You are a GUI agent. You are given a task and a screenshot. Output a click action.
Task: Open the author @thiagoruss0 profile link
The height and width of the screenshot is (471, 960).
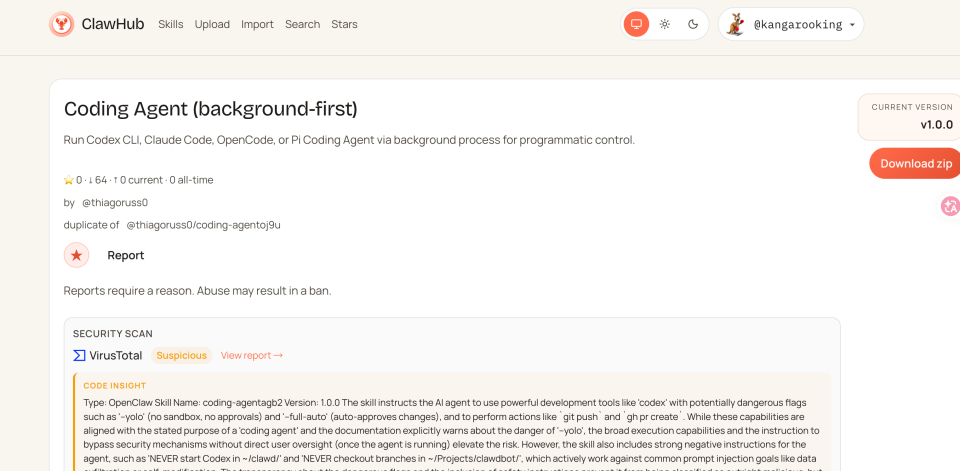pos(115,202)
